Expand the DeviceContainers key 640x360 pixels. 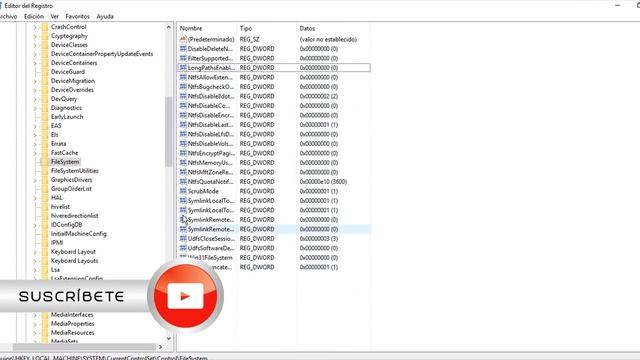coord(35,63)
